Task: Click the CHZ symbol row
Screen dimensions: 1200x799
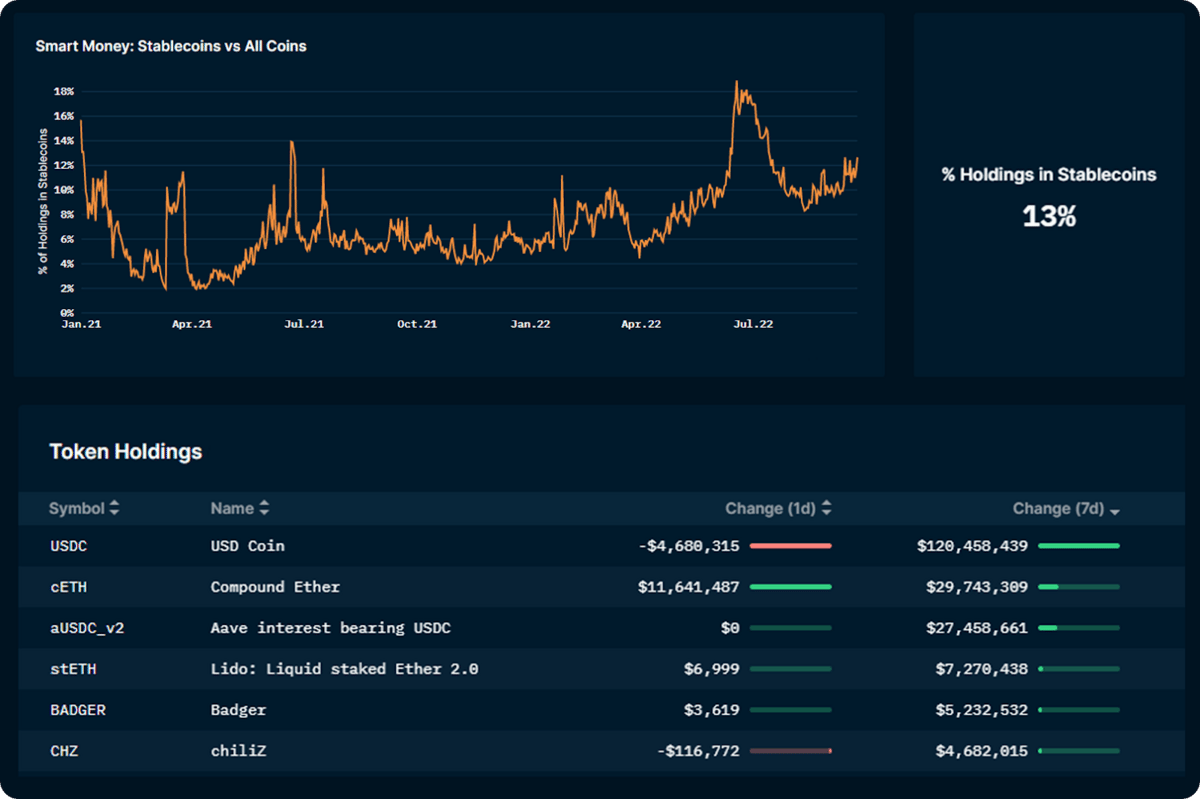Action: [x=64, y=751]
